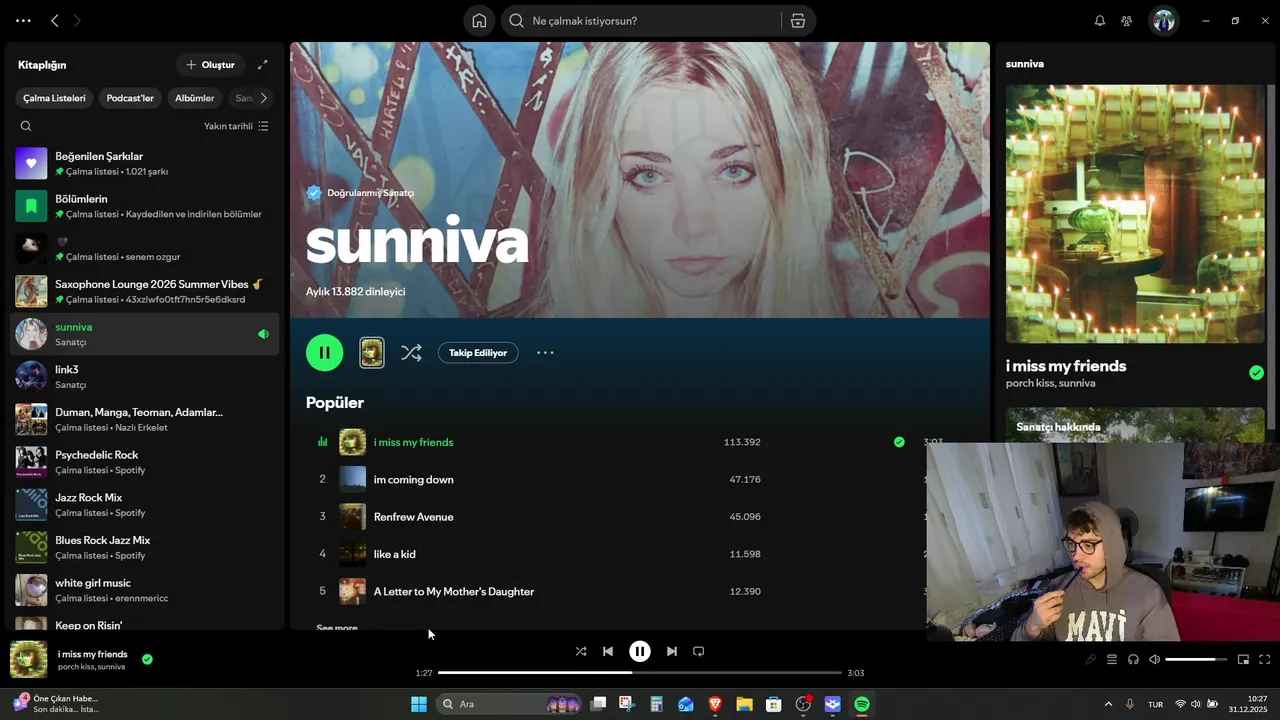Toggle saved checkmark in bottom player bar
Viewport: 1280px width, 720px height.
(147, 659)
